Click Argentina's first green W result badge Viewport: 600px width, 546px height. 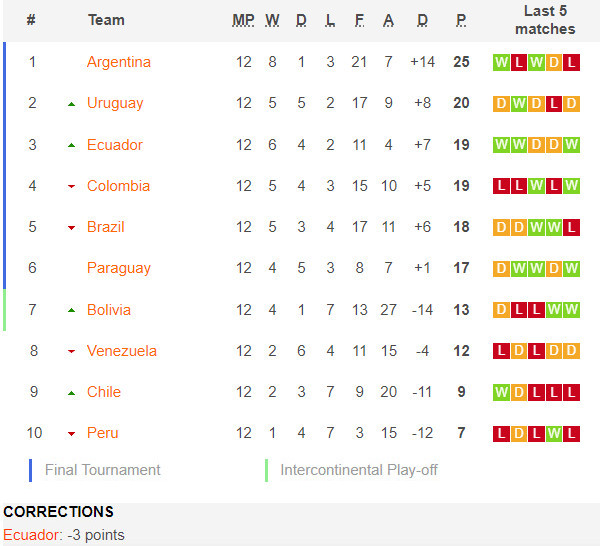coord(501,62)
